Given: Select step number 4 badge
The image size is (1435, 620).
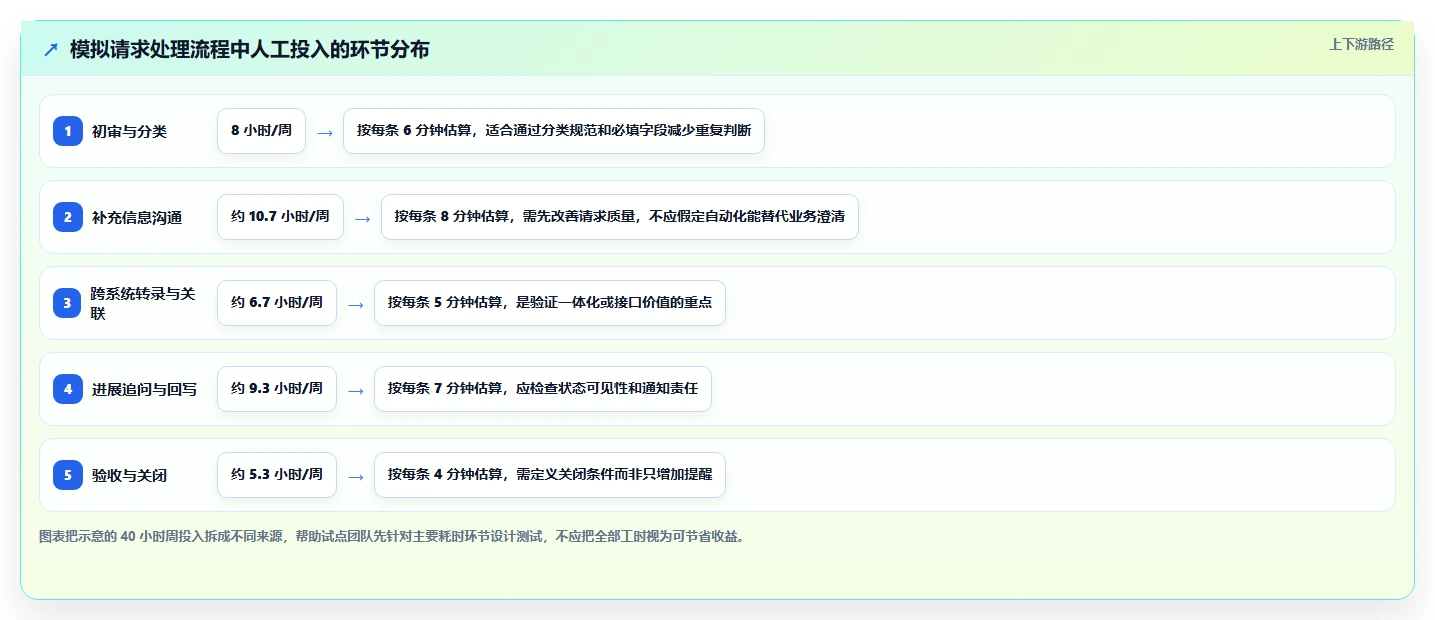Looking at the screenshot, I should pyautogui.click(x=68, y=389).
